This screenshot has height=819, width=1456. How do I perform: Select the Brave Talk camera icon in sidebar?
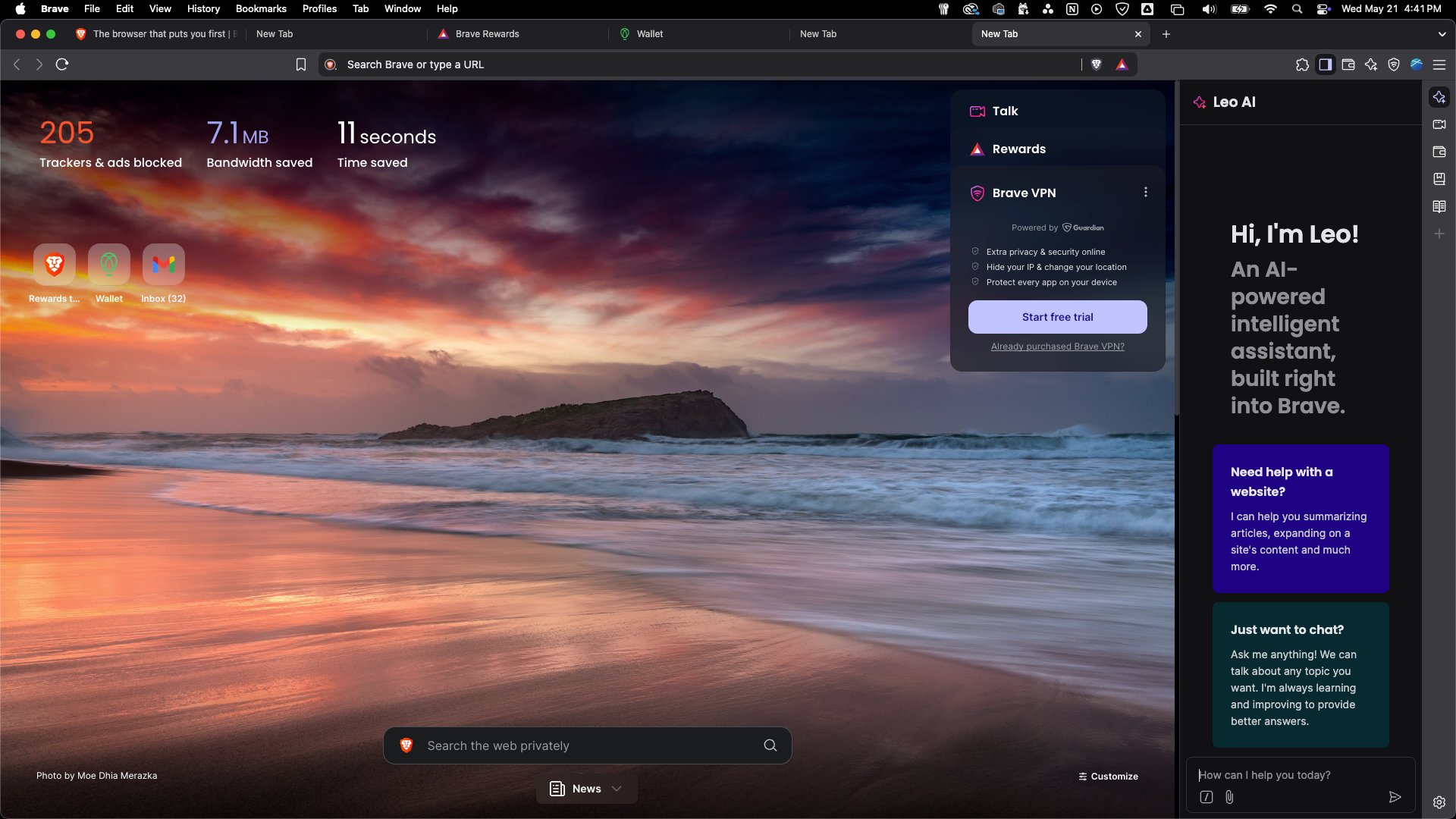[x=1439, y=124]
